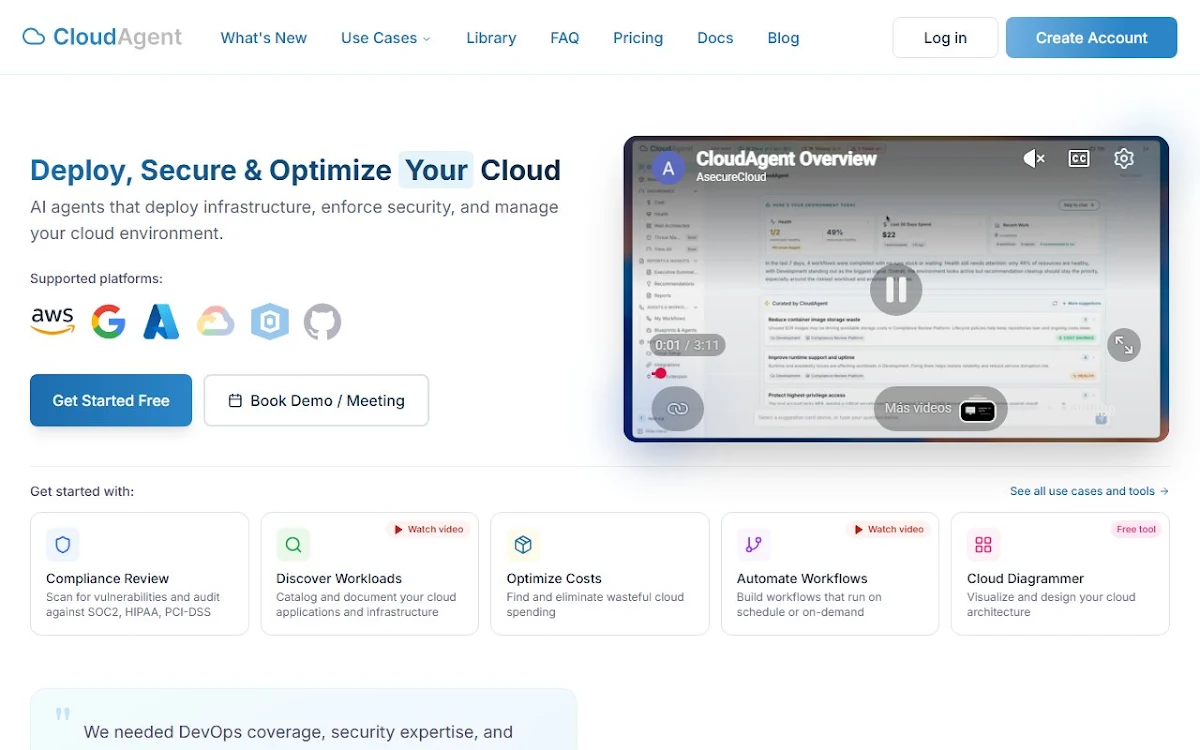Click the red video progress marker
The width and height of the screenshot is (1200, 750).
[x=660, y=373]
